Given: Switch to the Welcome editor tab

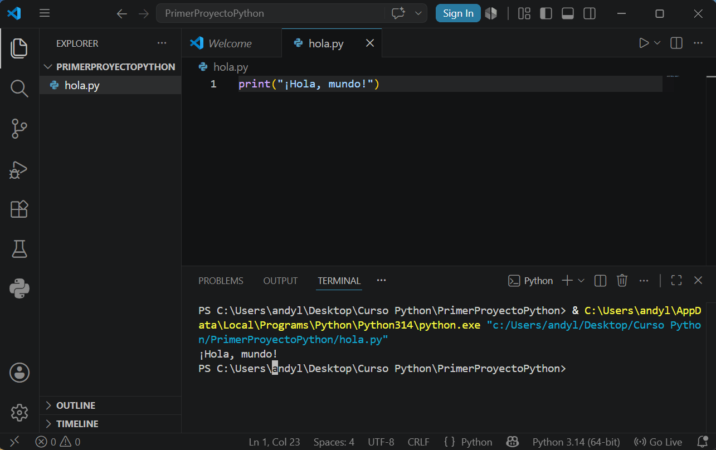Looking at the screenshot, I should (x=231, y=43).
